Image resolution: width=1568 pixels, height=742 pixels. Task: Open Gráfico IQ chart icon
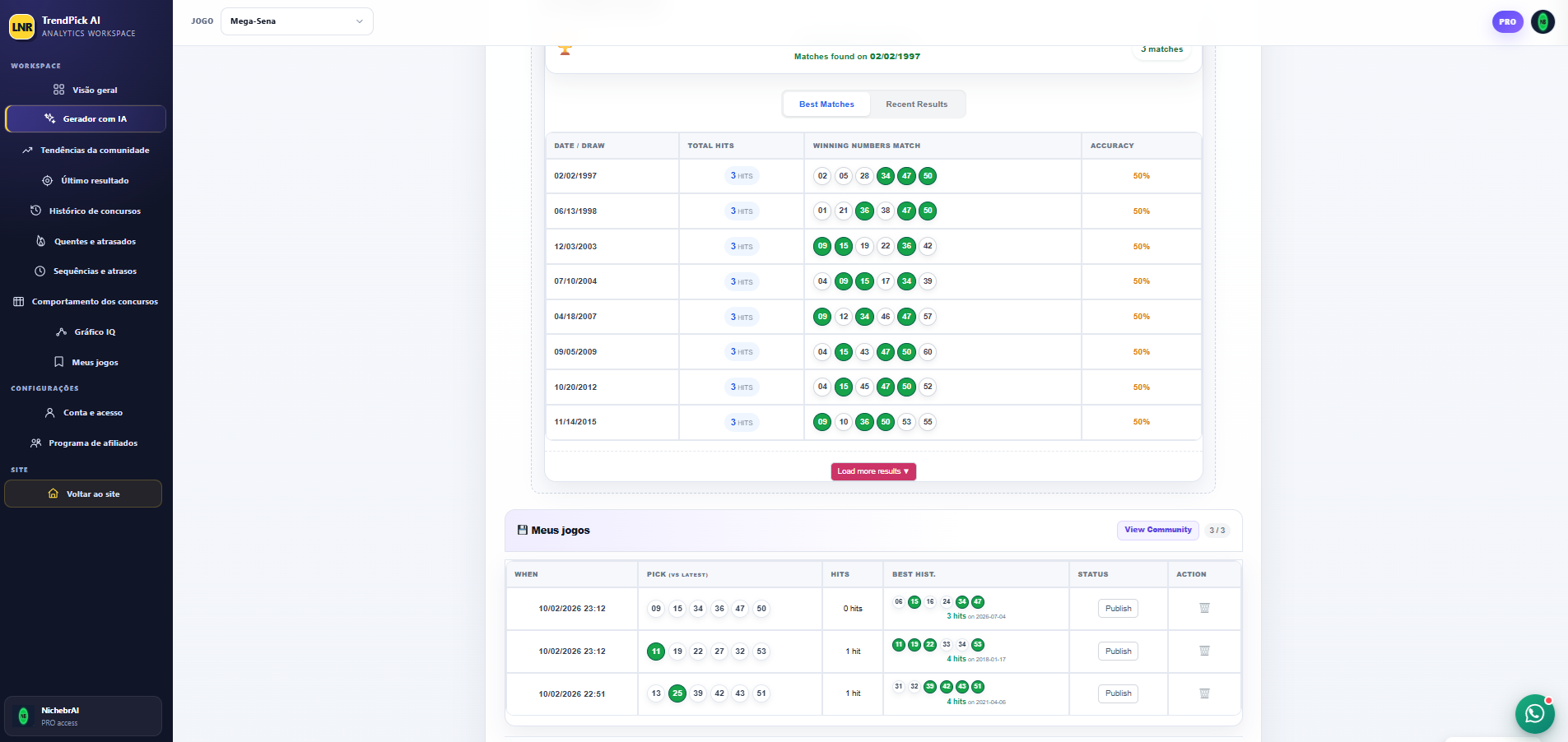click(x=61, y=332)
